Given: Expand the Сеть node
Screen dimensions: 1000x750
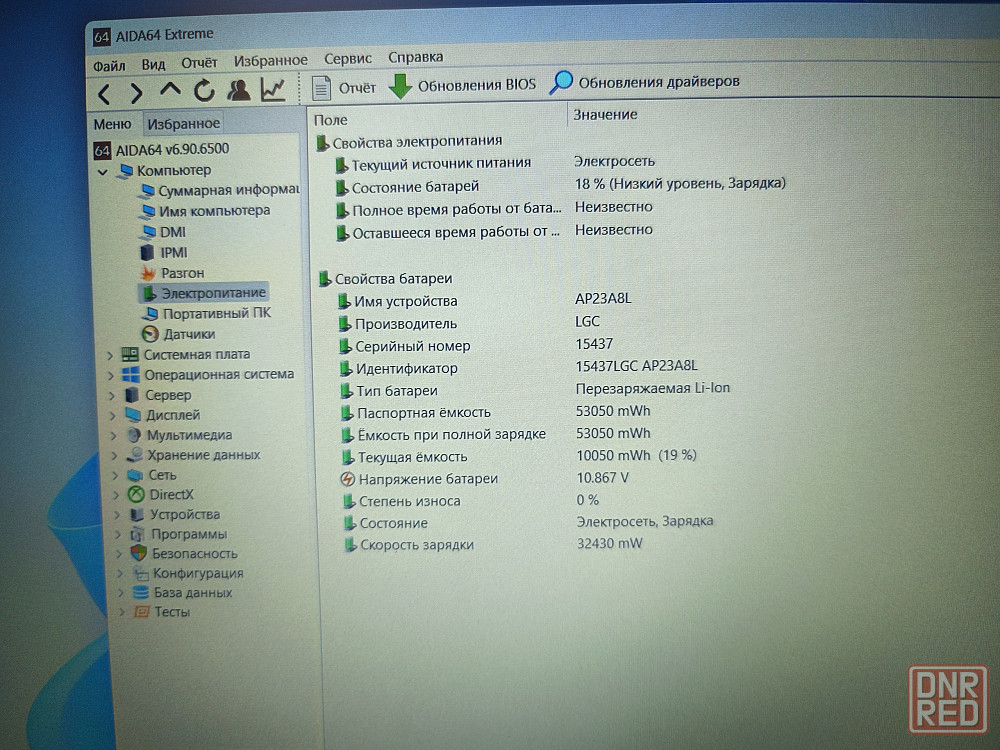Looking at the screenshot, I should point(116,476).
